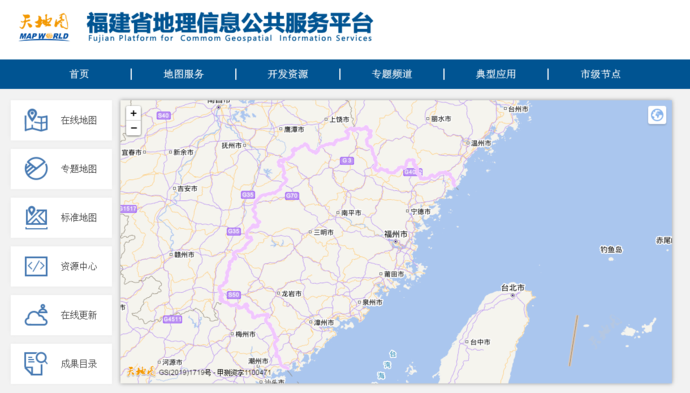Viewport: 690px width, 393px height.
Task: Open the 资源中心 link
Action: (79, 266)
